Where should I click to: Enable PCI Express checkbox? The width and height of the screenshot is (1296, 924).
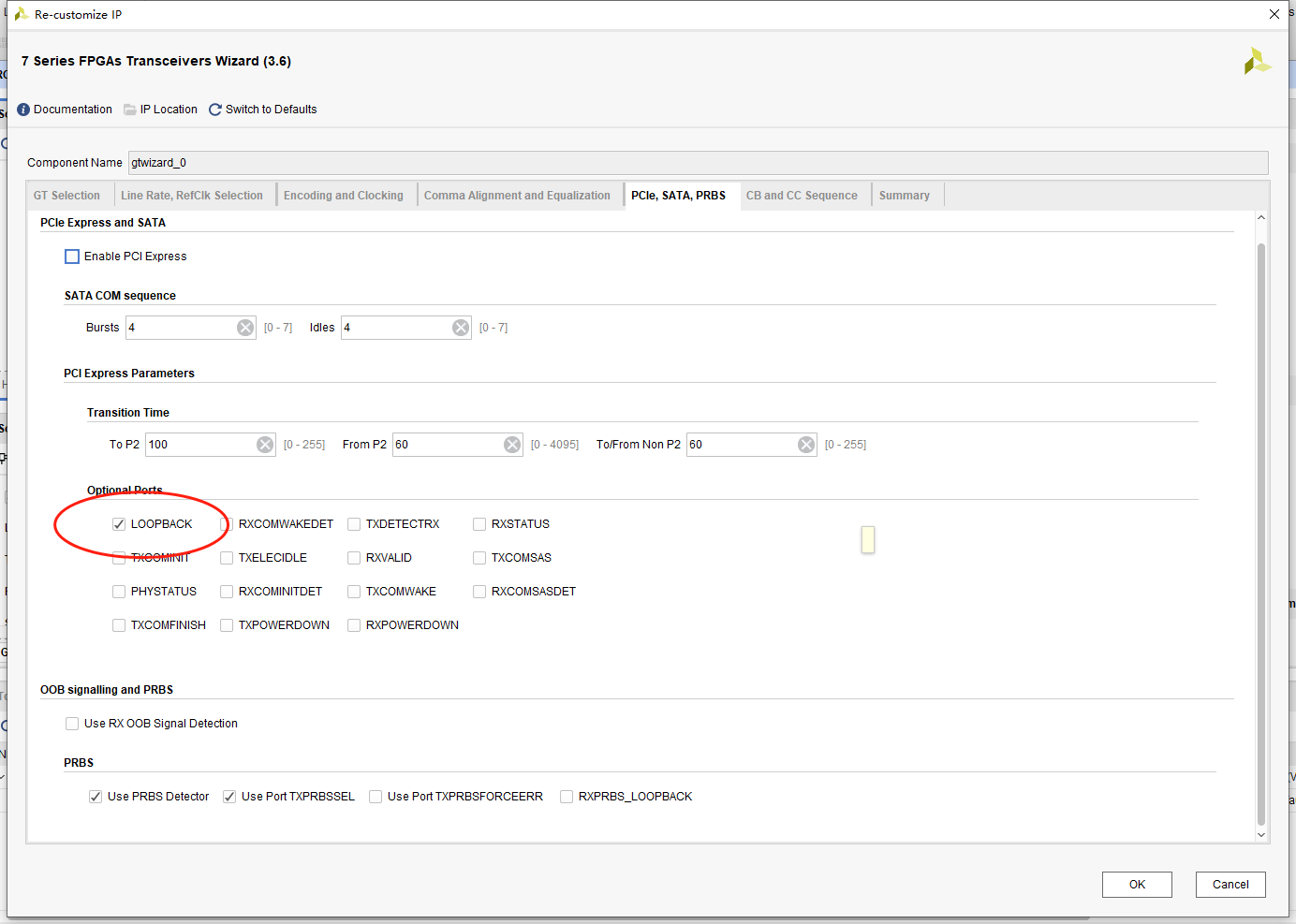72,257
